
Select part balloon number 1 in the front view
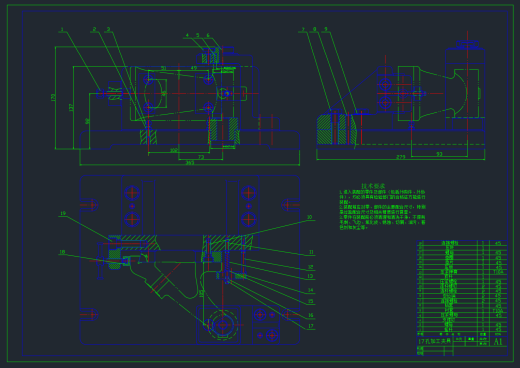pyautogui.click(x=62, y=29)
